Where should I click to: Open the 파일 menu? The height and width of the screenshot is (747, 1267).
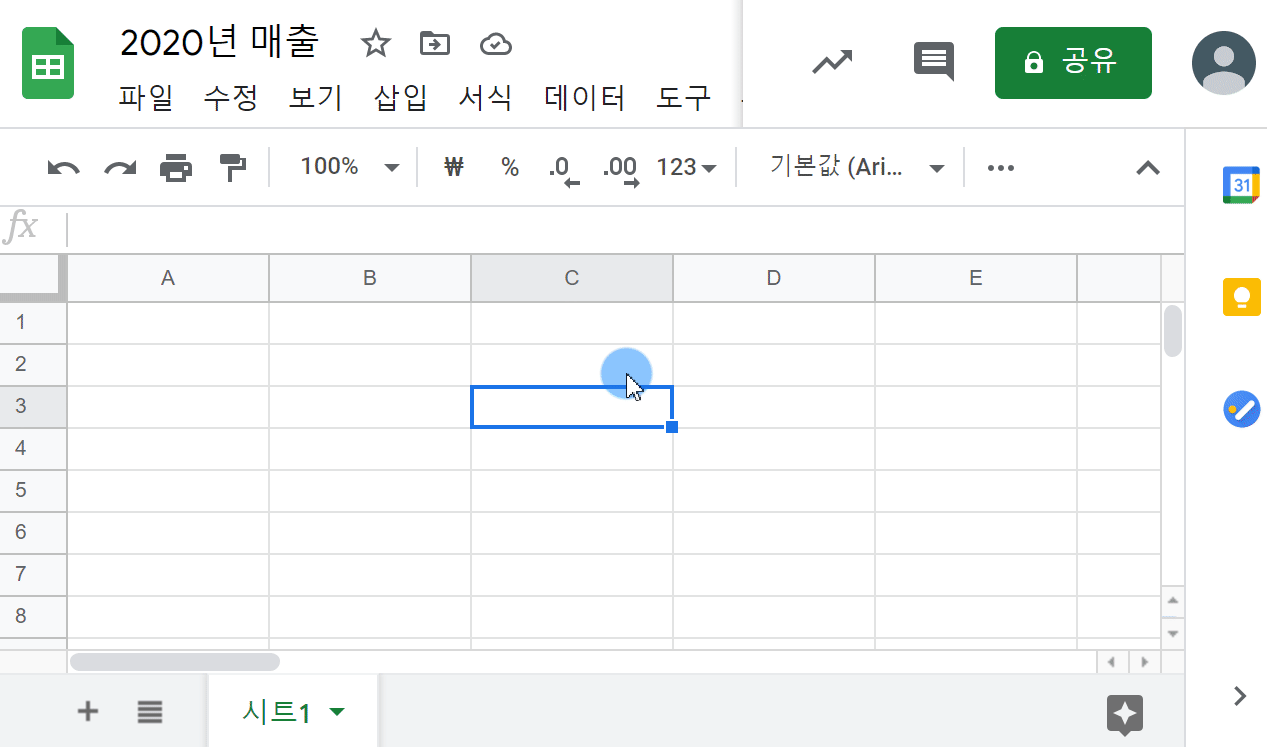point(146,98)
